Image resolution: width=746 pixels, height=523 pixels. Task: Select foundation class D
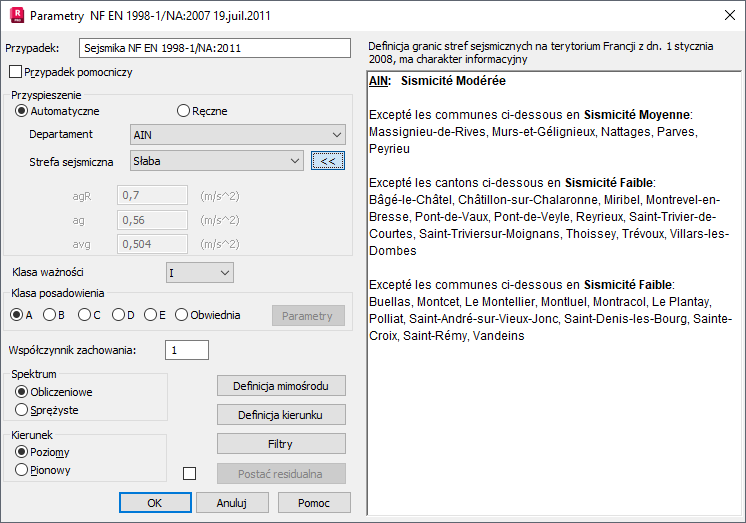coord(118,315)
